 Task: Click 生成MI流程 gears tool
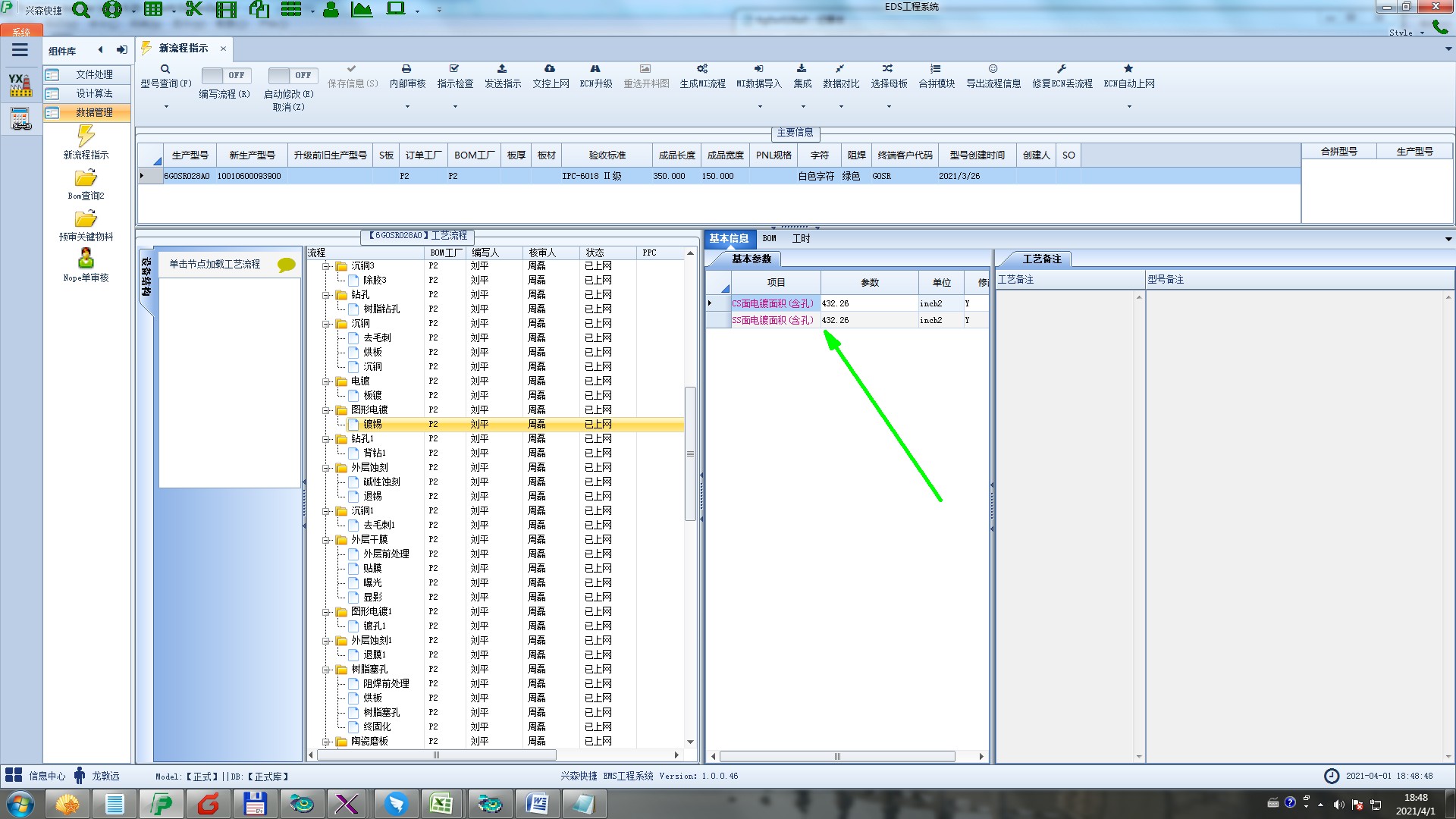coord(702,76)
